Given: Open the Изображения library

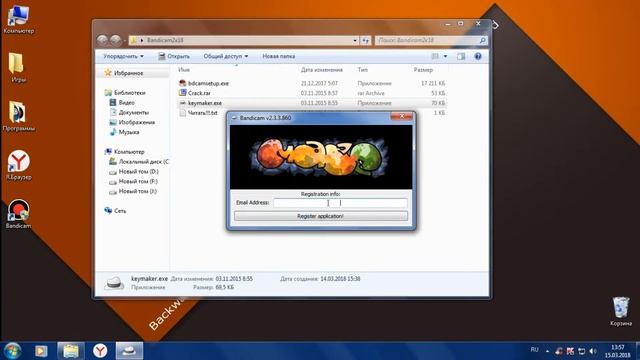Looking at the screenshot, I should (136, 122).
